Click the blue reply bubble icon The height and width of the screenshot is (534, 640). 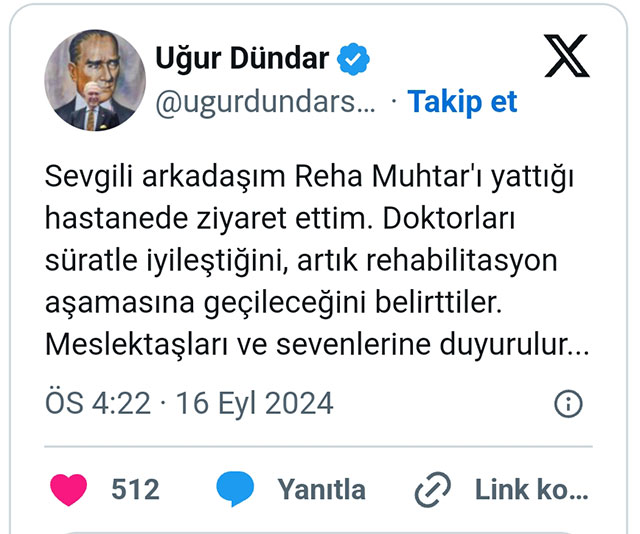[x=235, y=488]
